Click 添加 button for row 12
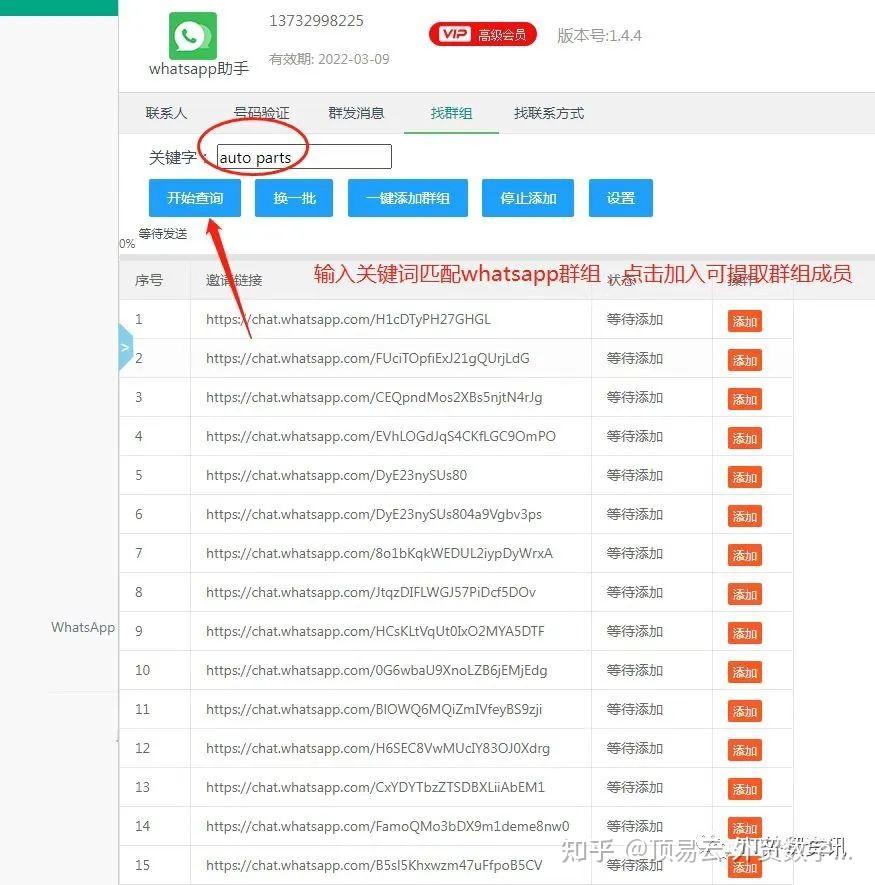The image size is (875, 885). click(x=745, y=750)
